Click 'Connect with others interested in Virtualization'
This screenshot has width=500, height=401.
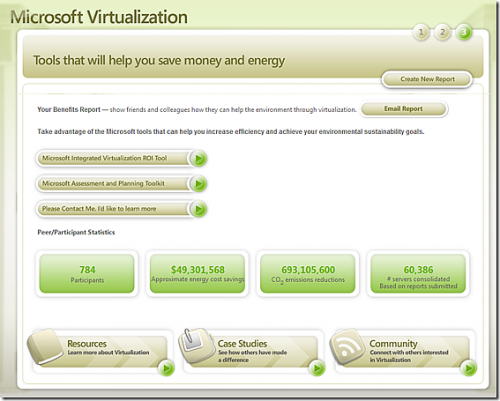pos(409,356)
